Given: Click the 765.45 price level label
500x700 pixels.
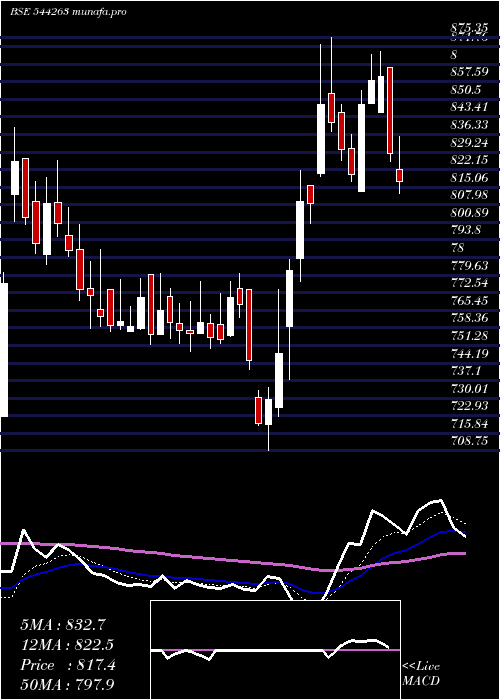Looking at the screenshot, I should (470, 301).
